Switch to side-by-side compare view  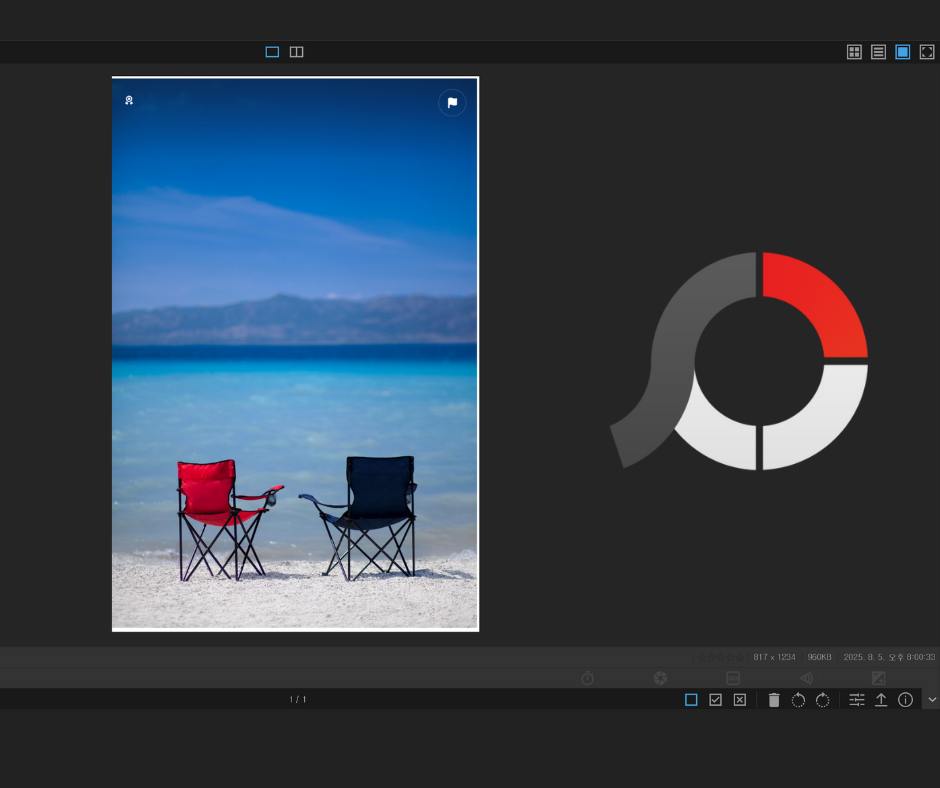coord(296,52)
